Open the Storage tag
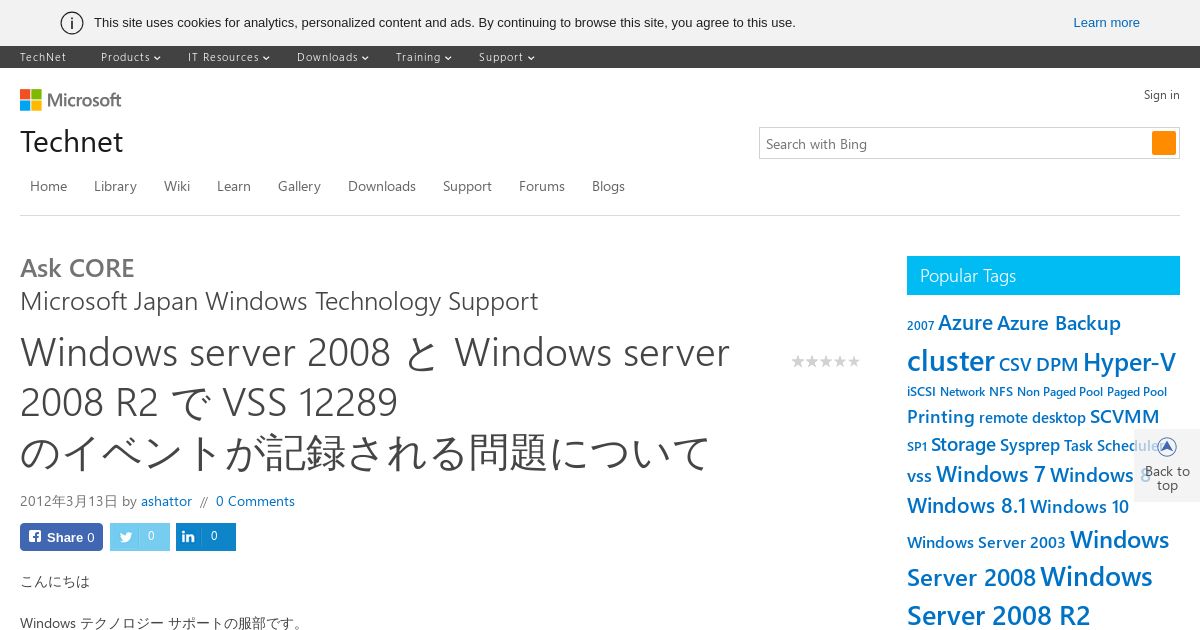The image size is (1200, 630). tap(963, 445)
